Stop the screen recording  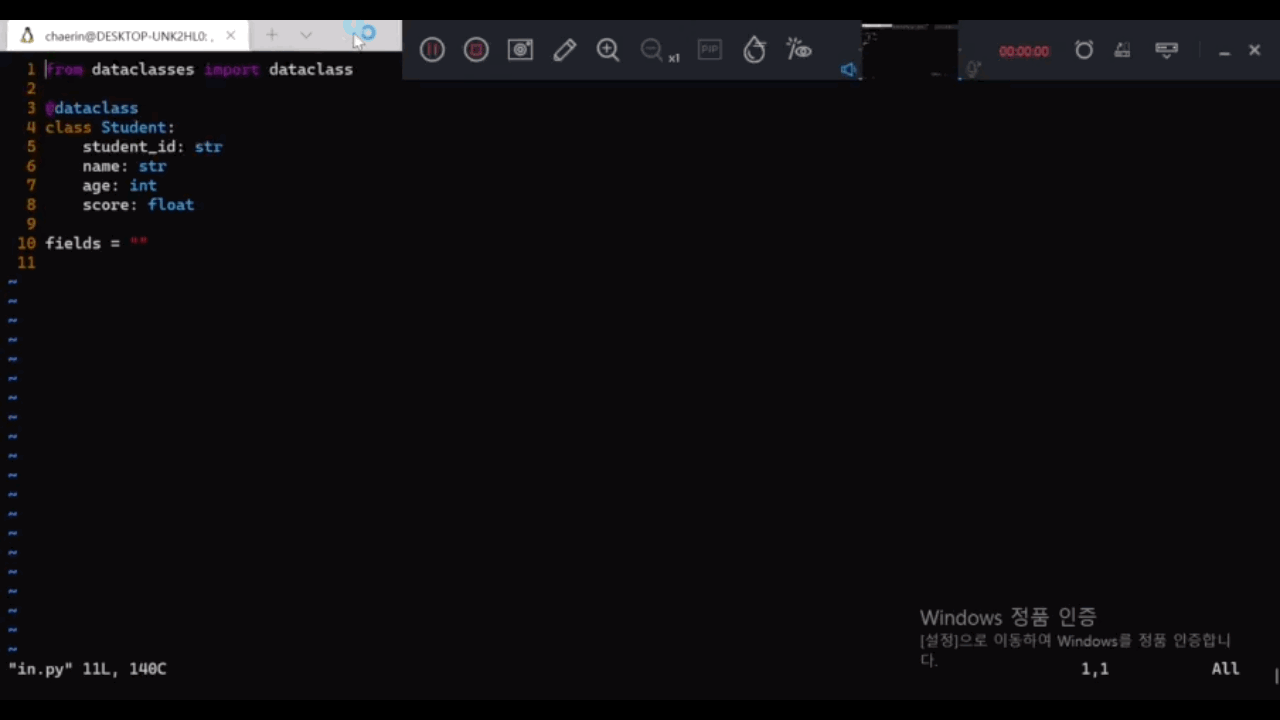click(475, 50)
